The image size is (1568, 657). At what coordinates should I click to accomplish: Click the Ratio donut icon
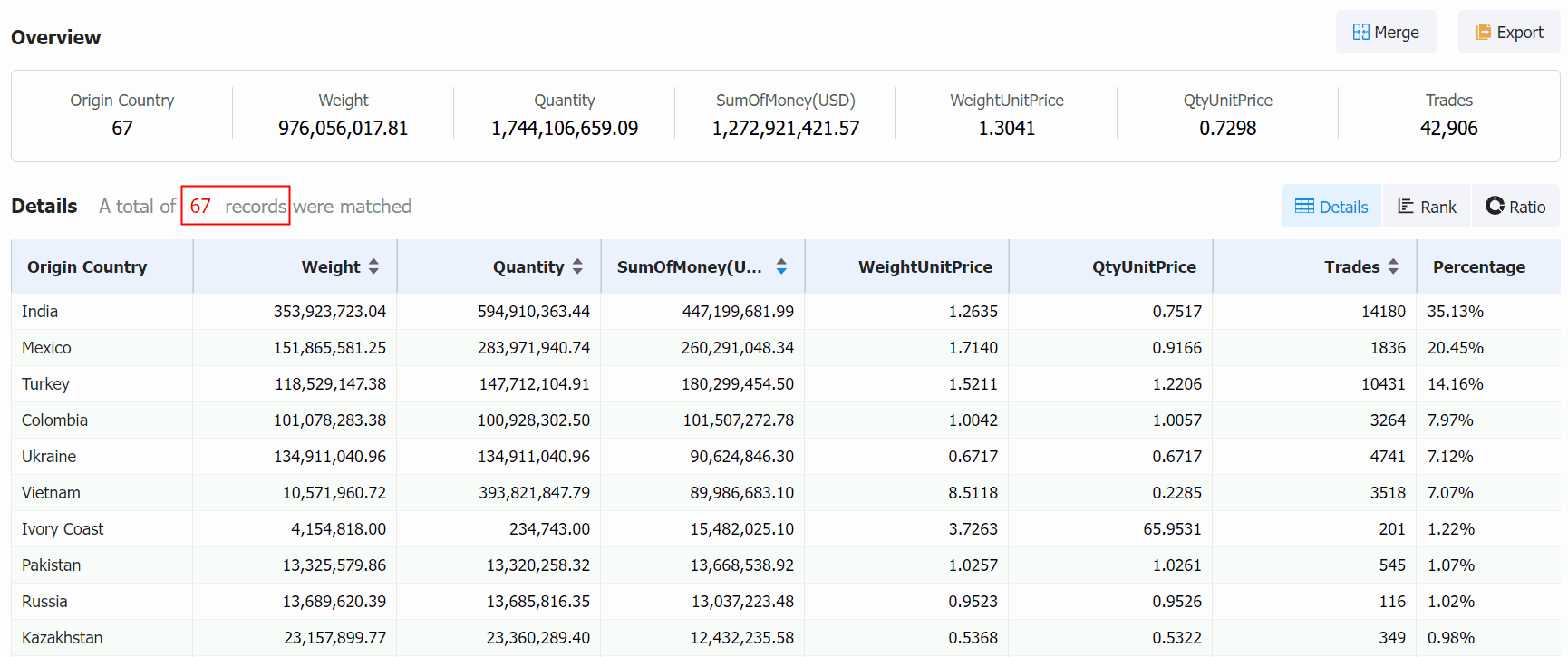tap(1495, 206)
